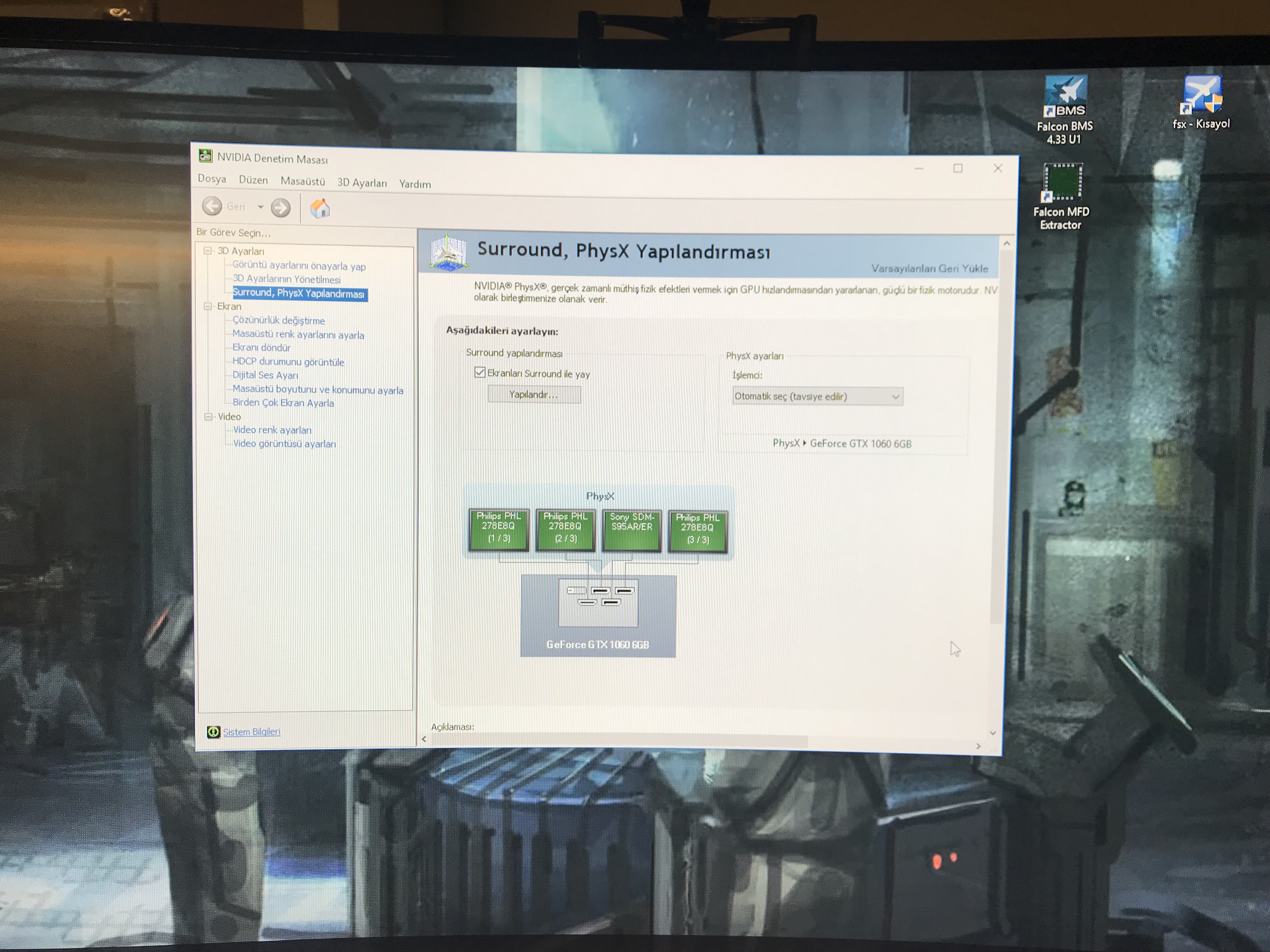
Task: Open Çözünürlük değiştirme page
Action: tap(278, 320)
